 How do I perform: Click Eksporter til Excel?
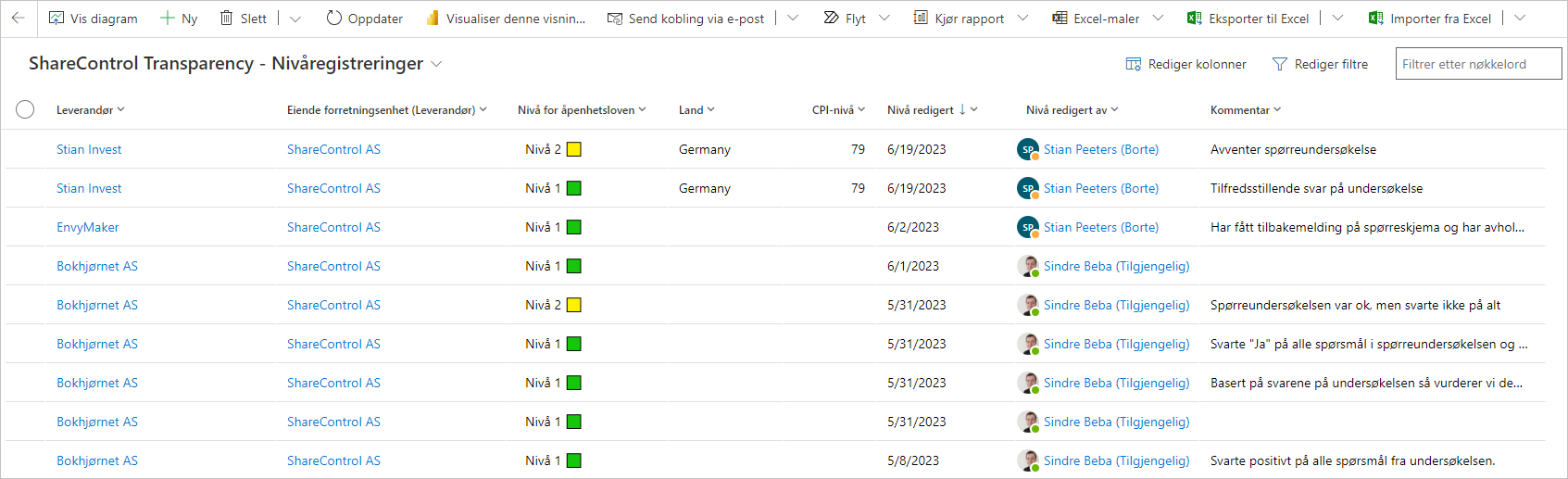(x=1248, y=19)
